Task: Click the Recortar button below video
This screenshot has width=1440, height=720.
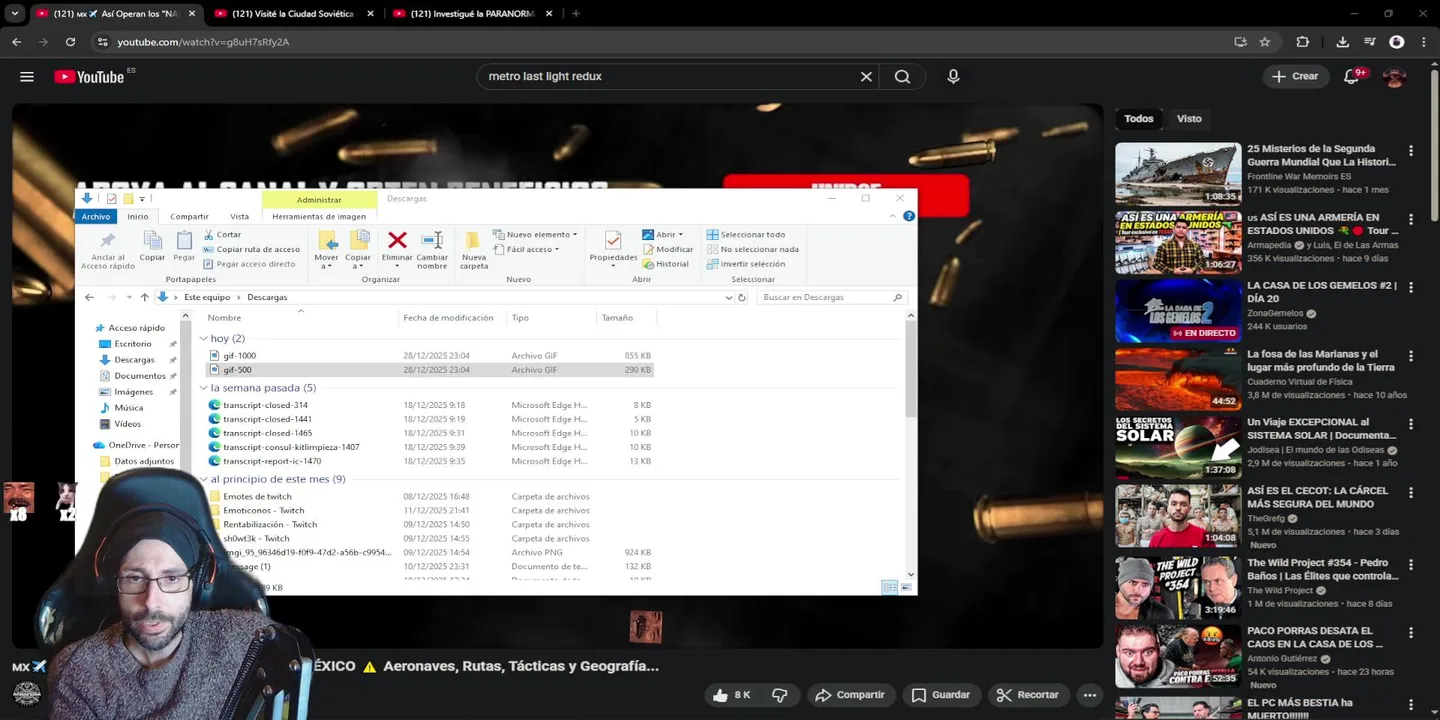Action: [1027, 695]
